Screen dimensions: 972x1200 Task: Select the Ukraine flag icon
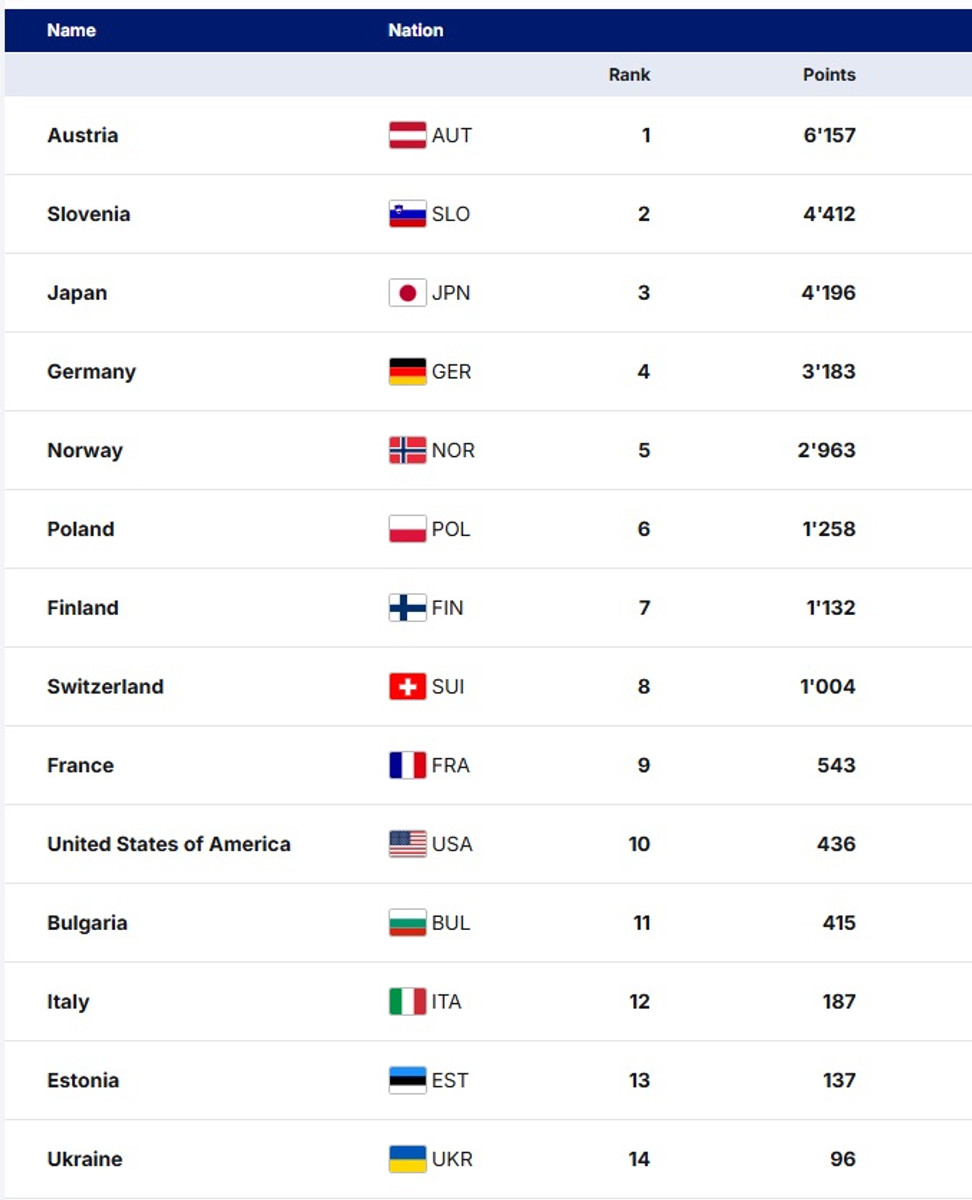(x=407, y=1159)
